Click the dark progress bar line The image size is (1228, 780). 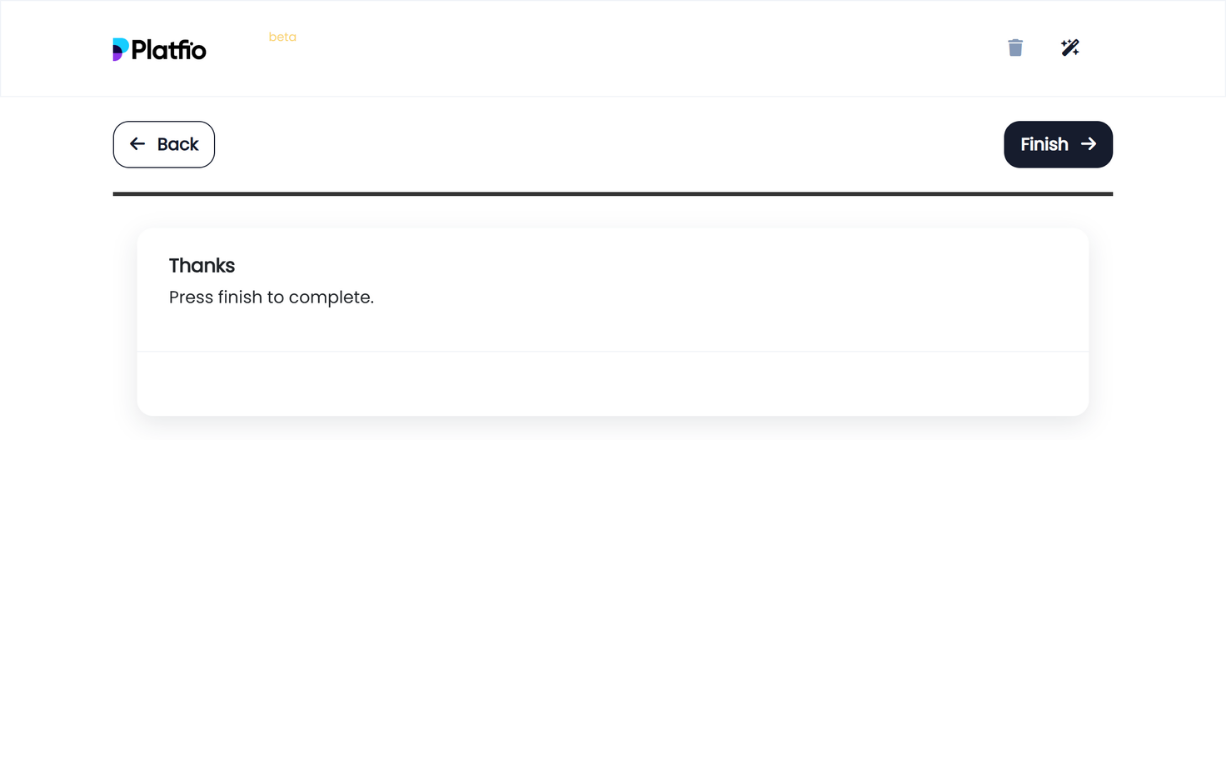point(612,194)
